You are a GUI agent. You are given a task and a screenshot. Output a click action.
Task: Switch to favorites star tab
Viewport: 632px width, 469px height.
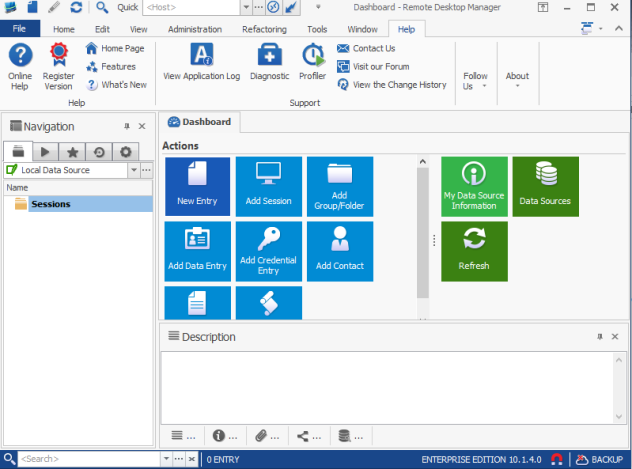coord(73,152)
